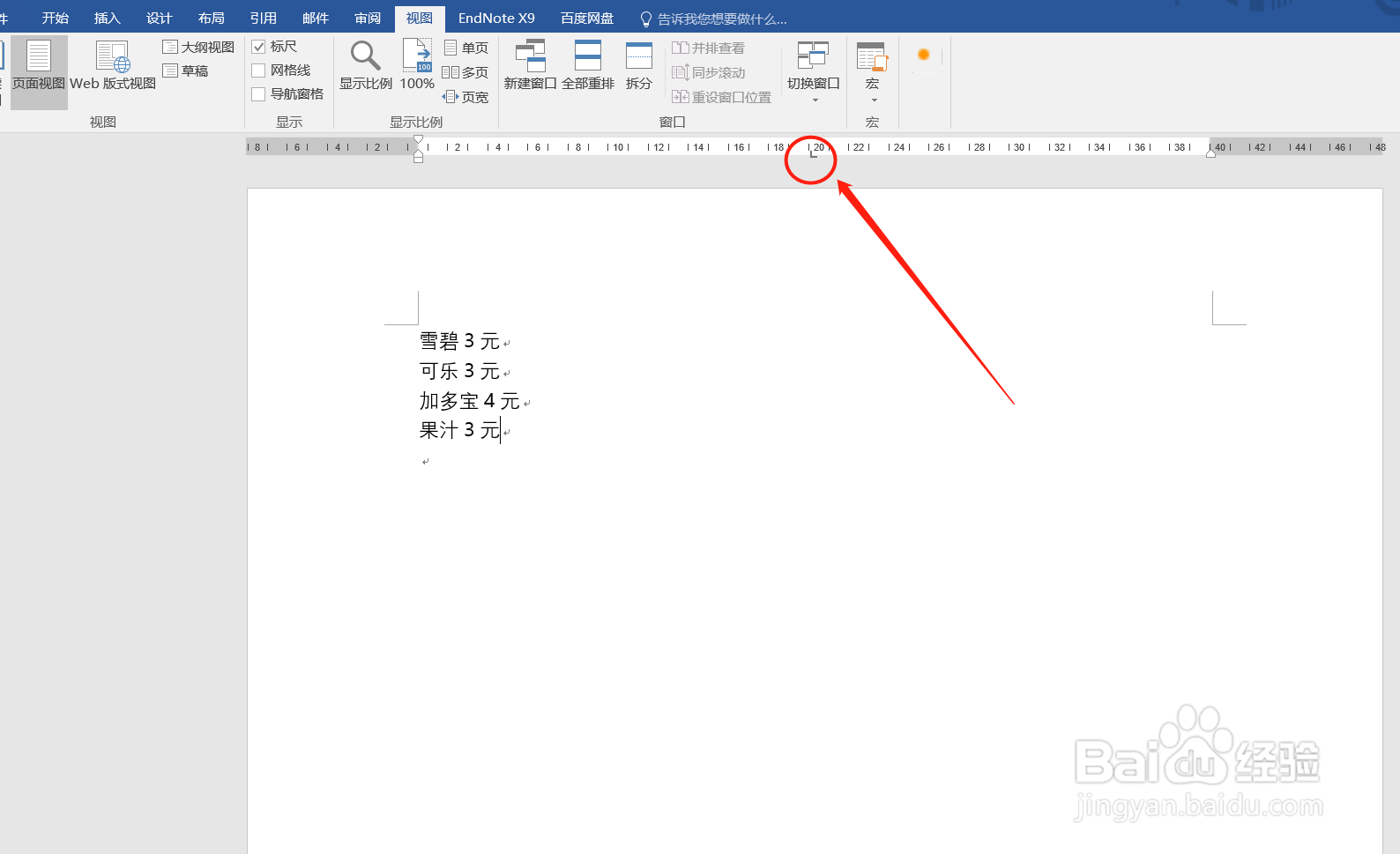Click the text line 可乐 3 元
This screenshot has width=1400, height=854.
(x=459, y=371)
